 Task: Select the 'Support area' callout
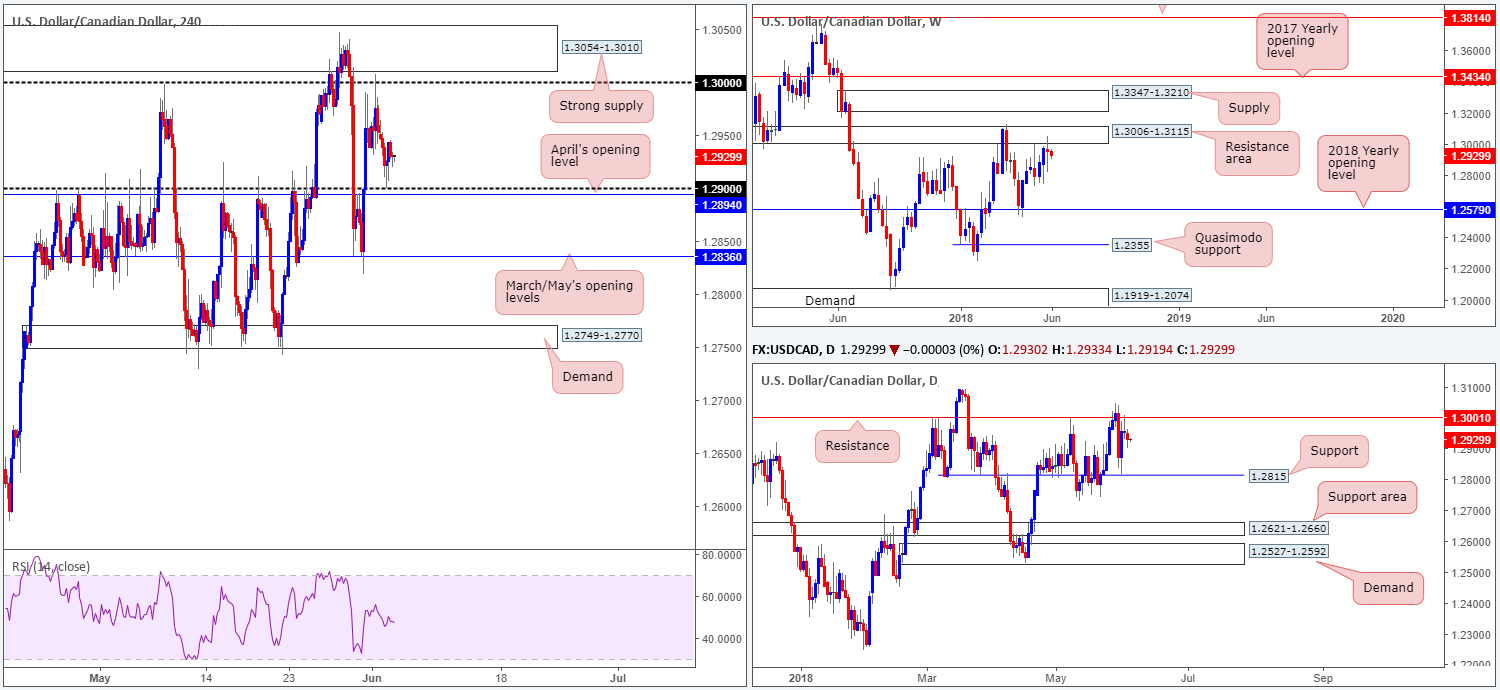[x=1367, y=496]
